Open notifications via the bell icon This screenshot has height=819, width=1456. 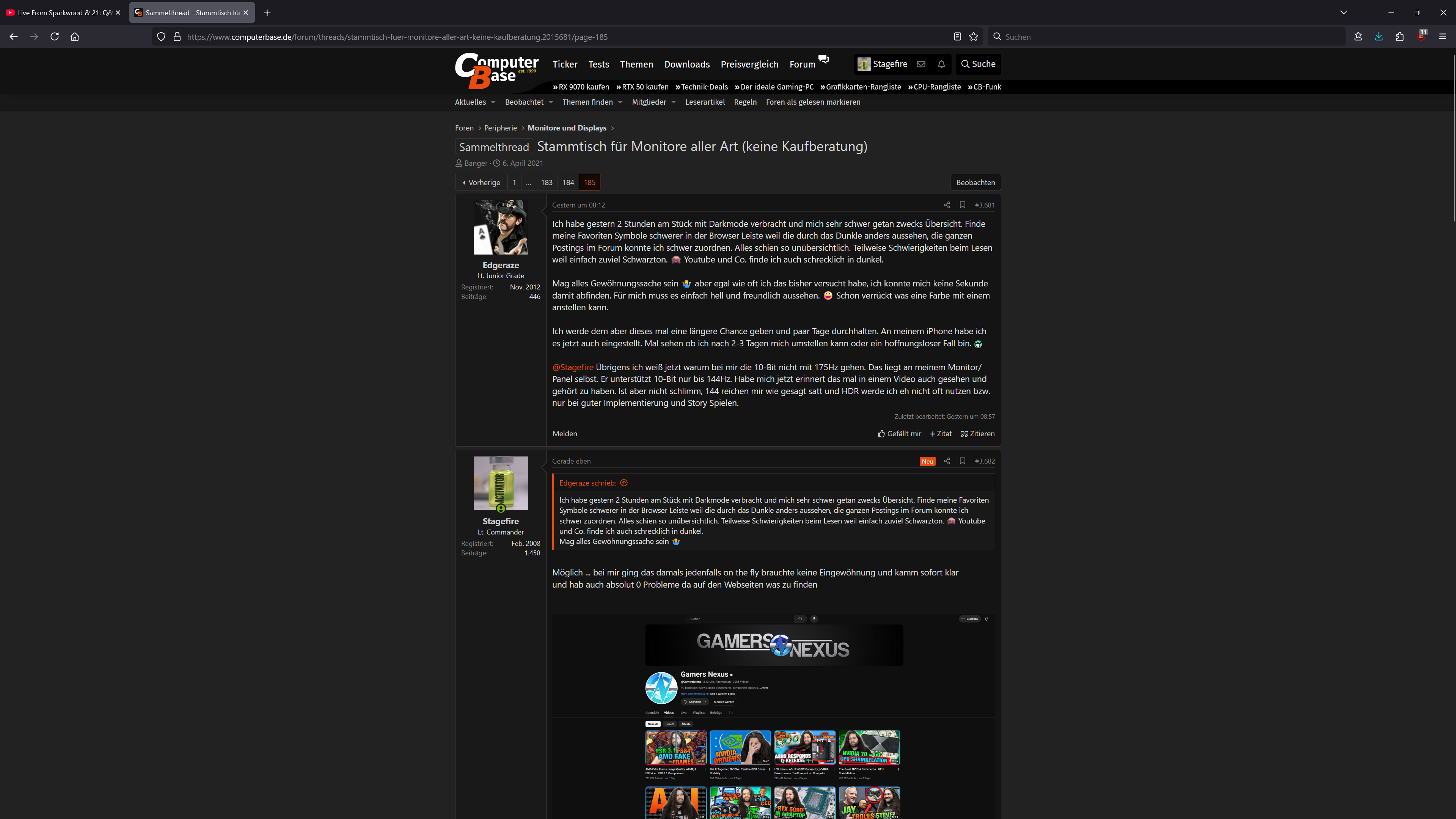click(941, 64)
